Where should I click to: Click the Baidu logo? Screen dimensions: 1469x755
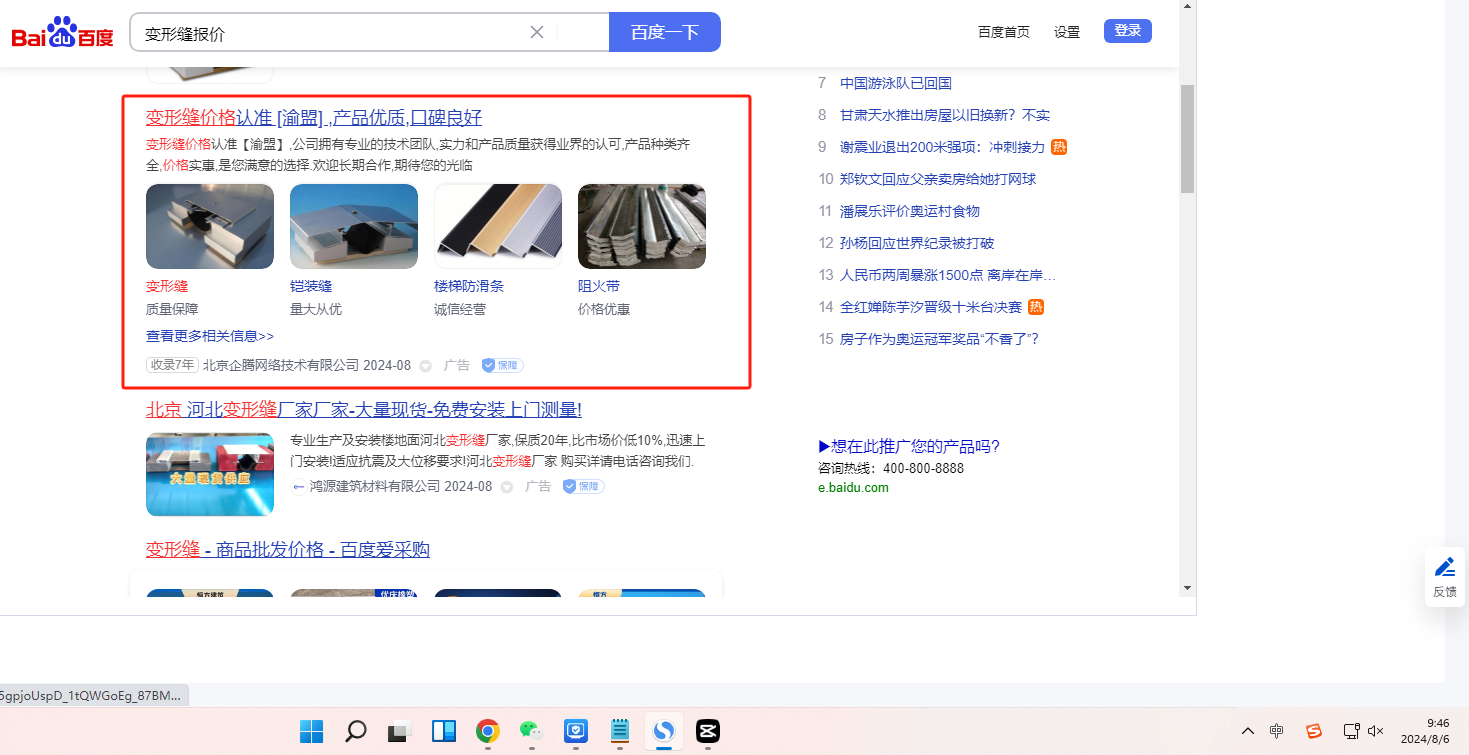63,33
